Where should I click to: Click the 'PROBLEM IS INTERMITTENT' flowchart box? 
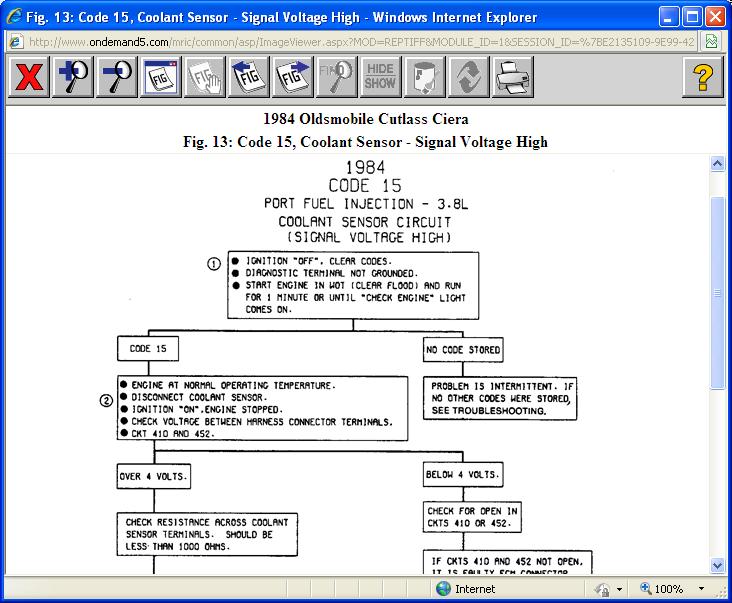pyautogui.click(x=500, y=399)
